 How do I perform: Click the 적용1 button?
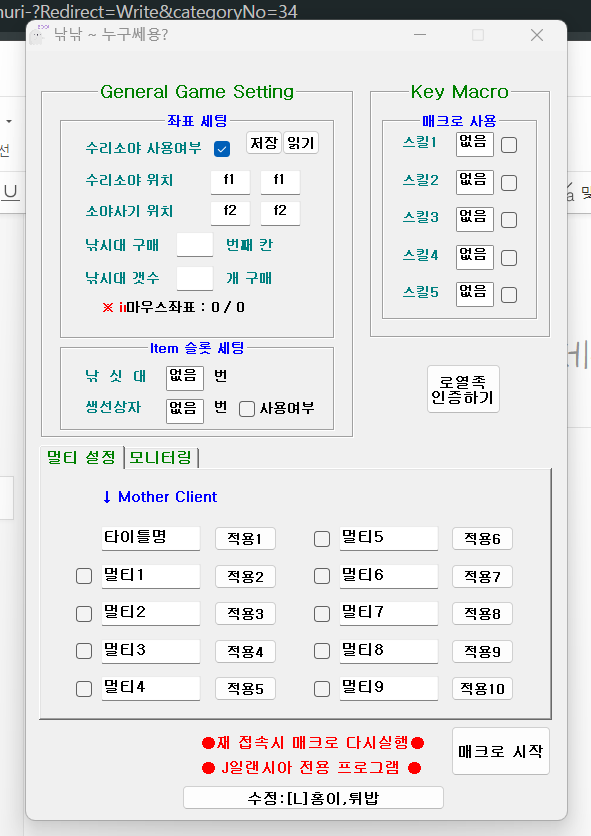pos(245,538)
